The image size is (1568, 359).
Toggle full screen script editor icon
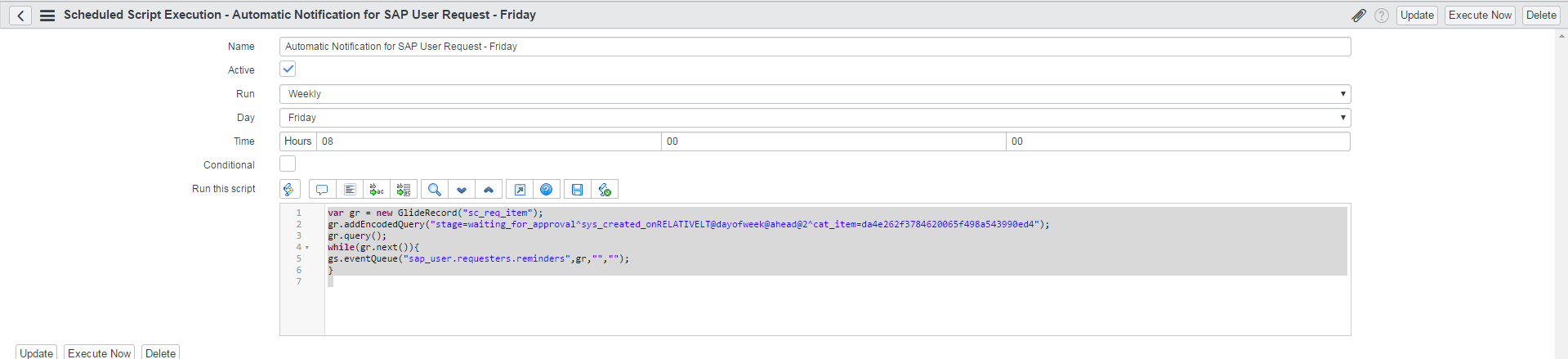click(x=520, y=190)
